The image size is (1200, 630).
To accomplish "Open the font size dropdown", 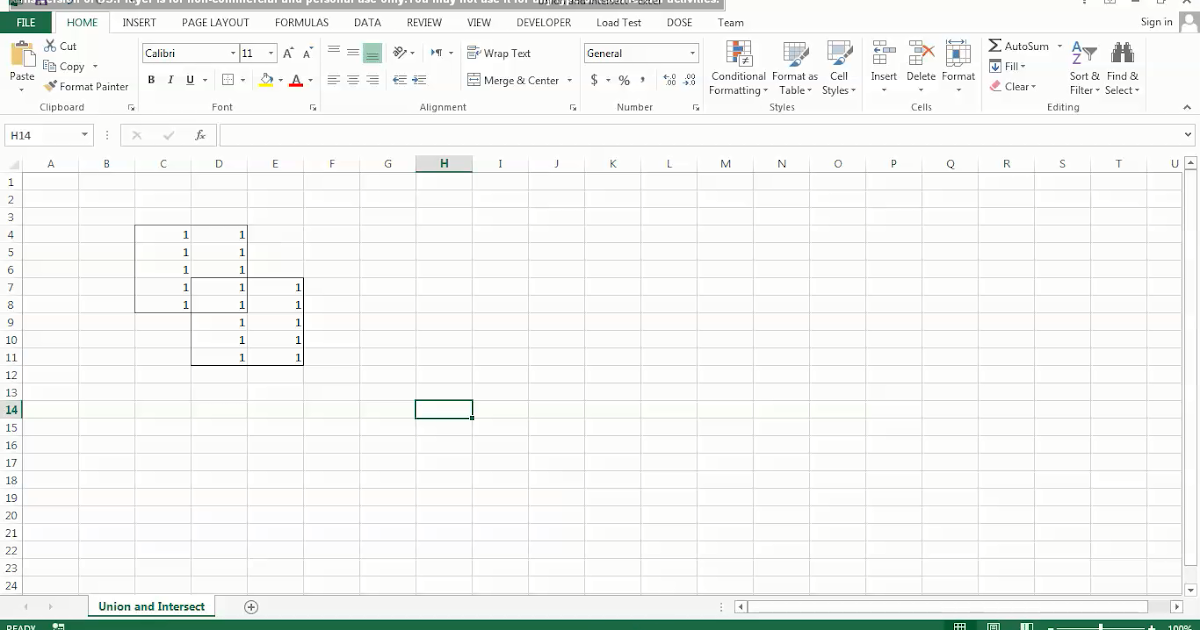I will [270, 53].
